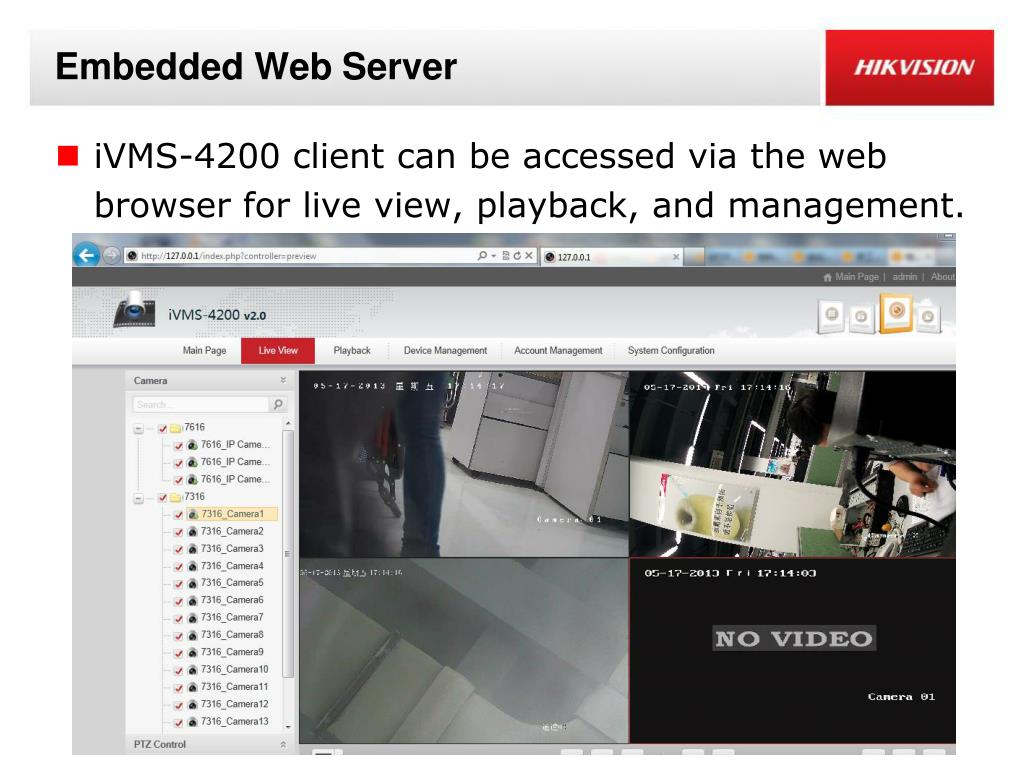This screenshot has width=1024, height=768.
Task: Click the 7316 folder icon
Action: click(176, 498)
